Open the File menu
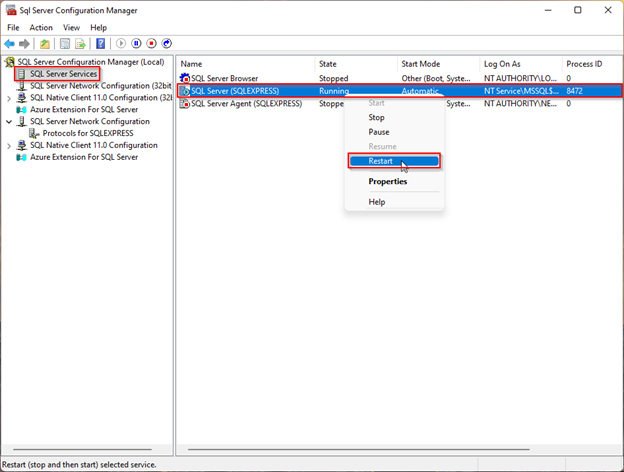The height and width of the screenshot is (472, 624). tap(13, 27)
